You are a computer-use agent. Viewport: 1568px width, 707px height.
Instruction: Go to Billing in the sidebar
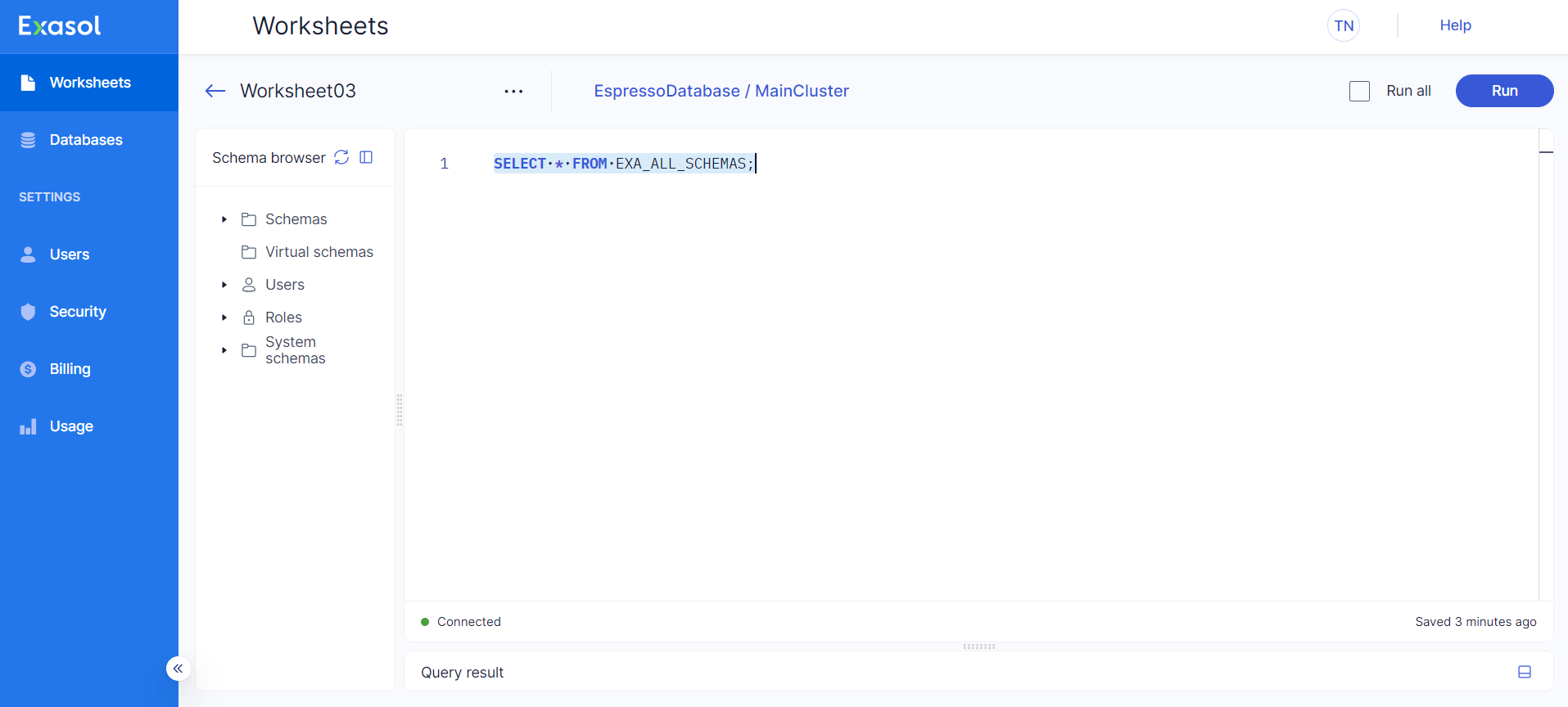click(x=70, y=369)
